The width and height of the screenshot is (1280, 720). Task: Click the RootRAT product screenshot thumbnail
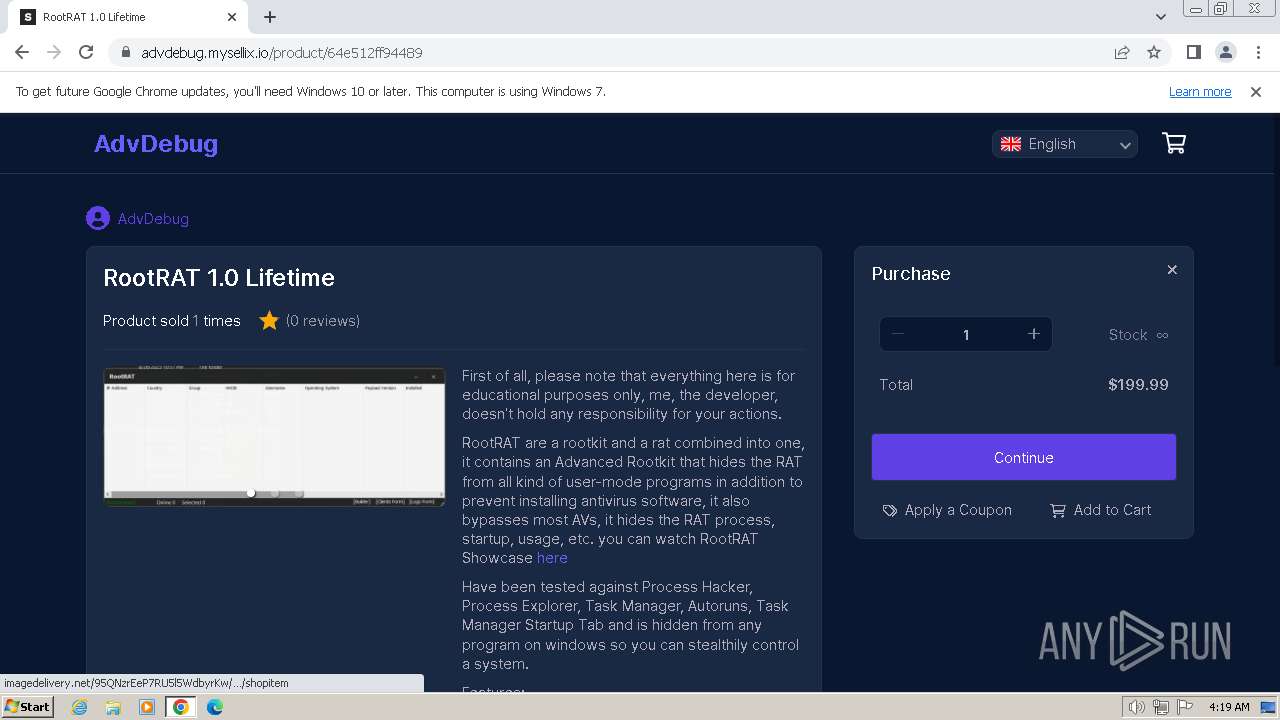tap(274, 437)
